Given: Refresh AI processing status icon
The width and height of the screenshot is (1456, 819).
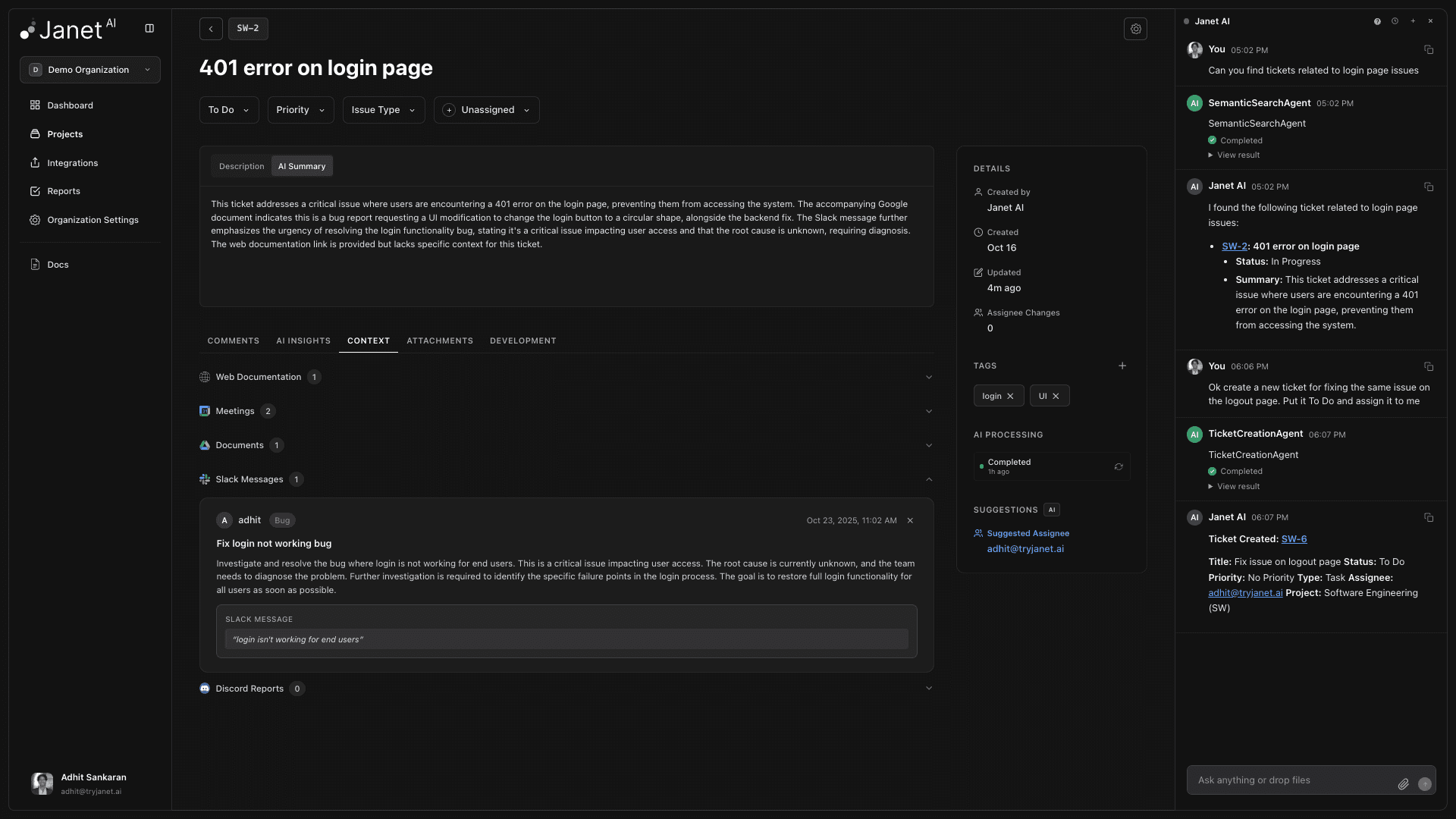Looking at the screenshot, I should tap(1119, 466).
